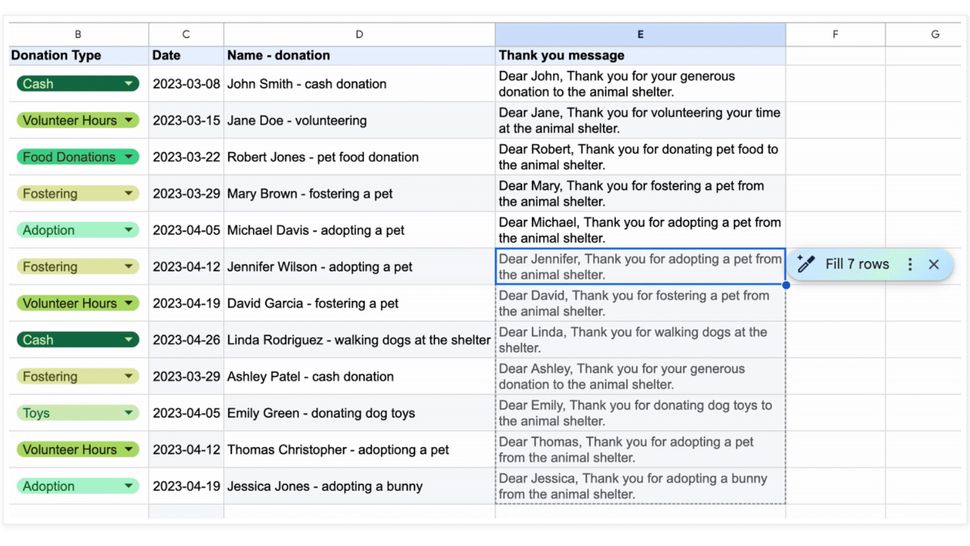Select the column G header

tap(935, 34)
